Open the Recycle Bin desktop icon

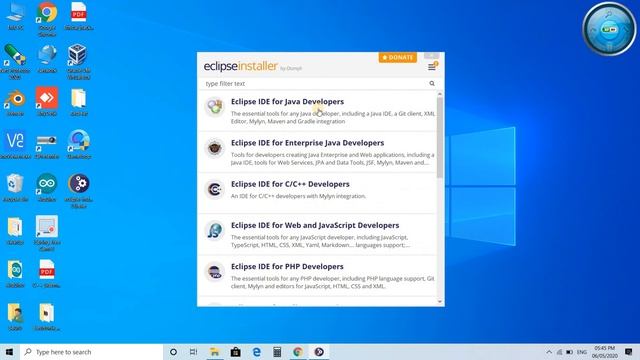click(16, 188)
